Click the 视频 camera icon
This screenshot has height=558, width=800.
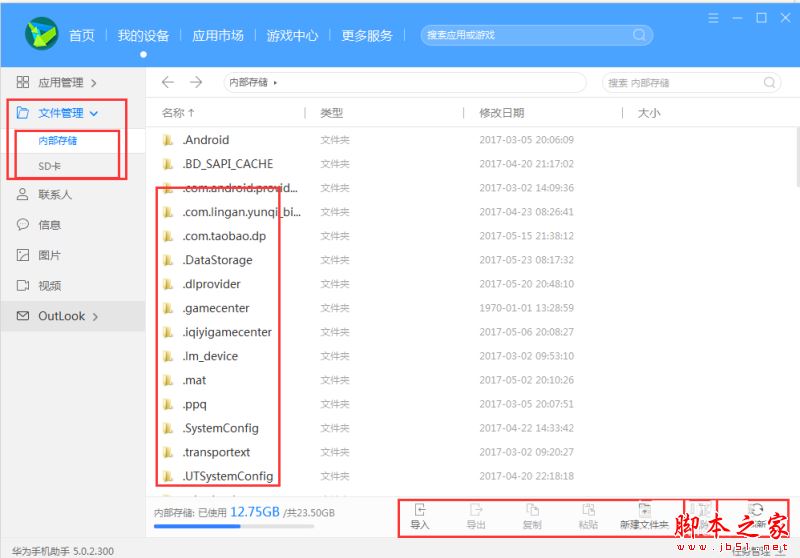[22, 286]
